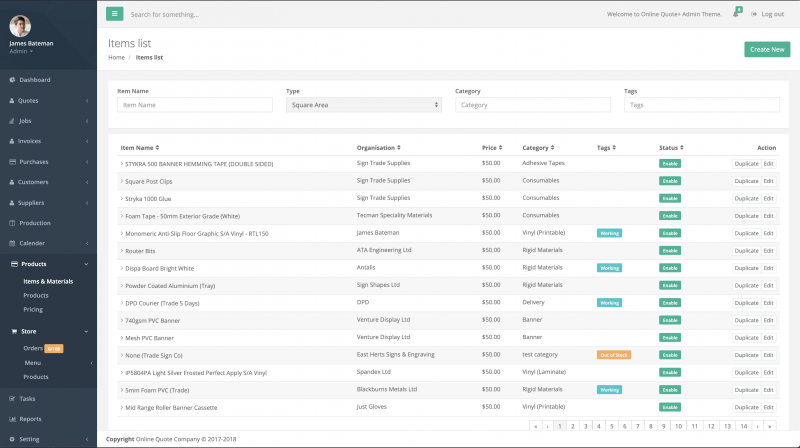Toggle Enable status for DPD Courier row

pyautogui.click(x=669, y=303)
